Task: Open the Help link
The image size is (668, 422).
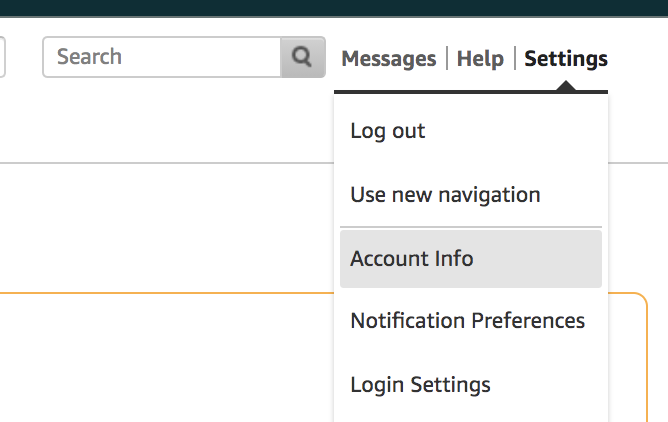Action: pyautogui.click(x=480, y=58)
